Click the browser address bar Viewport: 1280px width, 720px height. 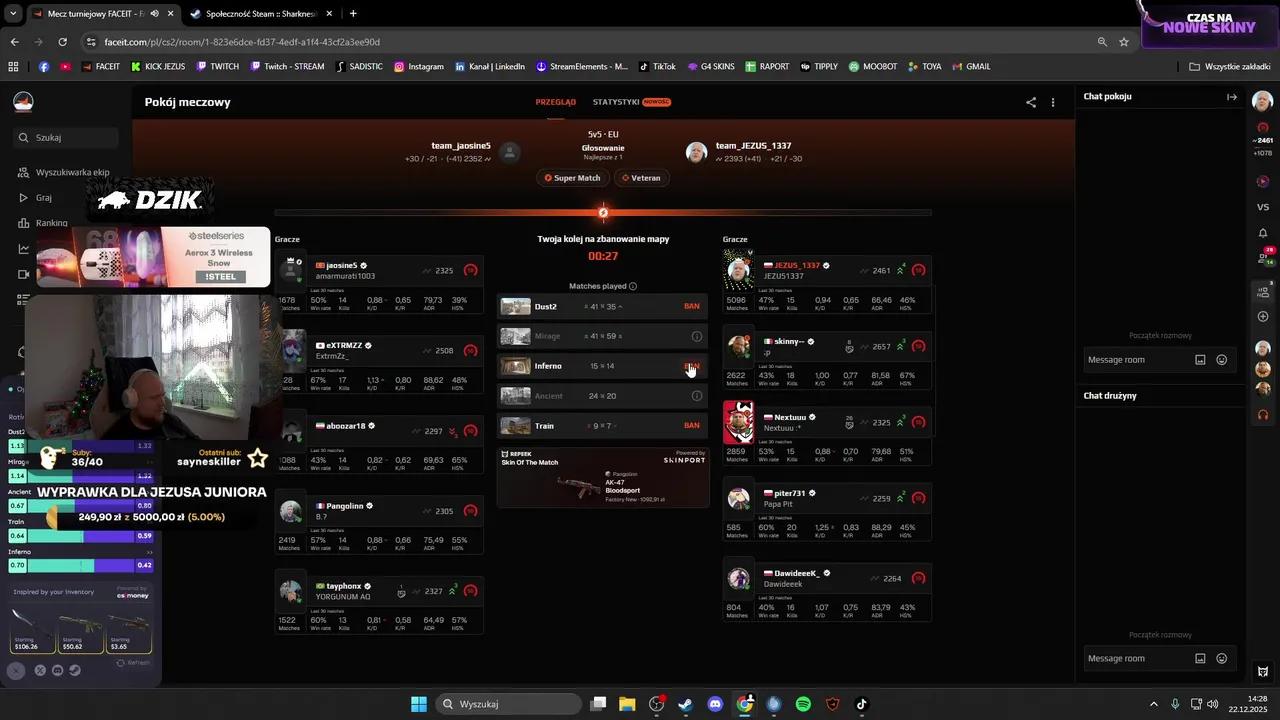(x=590, y=42)
